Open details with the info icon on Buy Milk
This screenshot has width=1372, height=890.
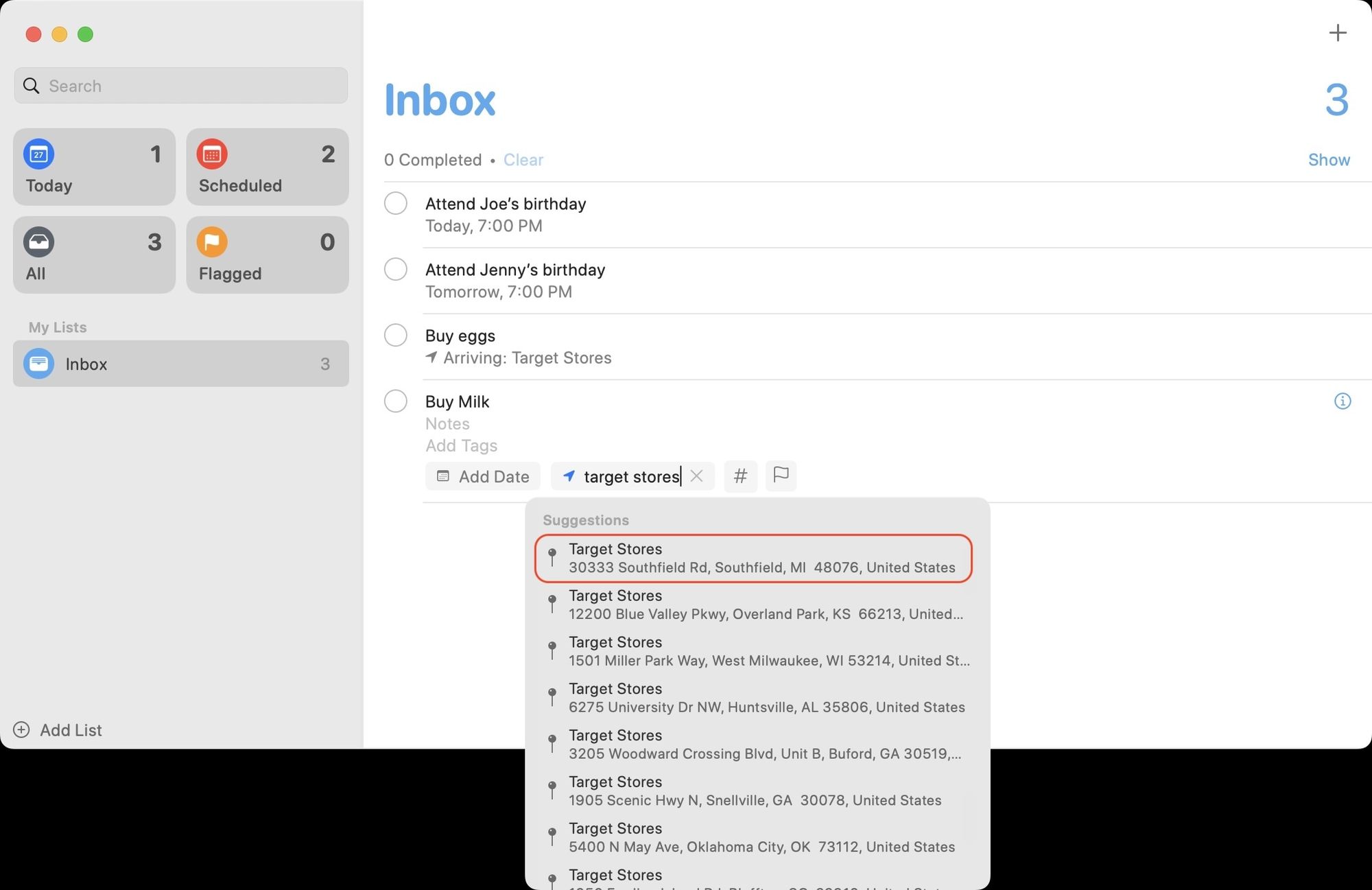[1343, 401]
